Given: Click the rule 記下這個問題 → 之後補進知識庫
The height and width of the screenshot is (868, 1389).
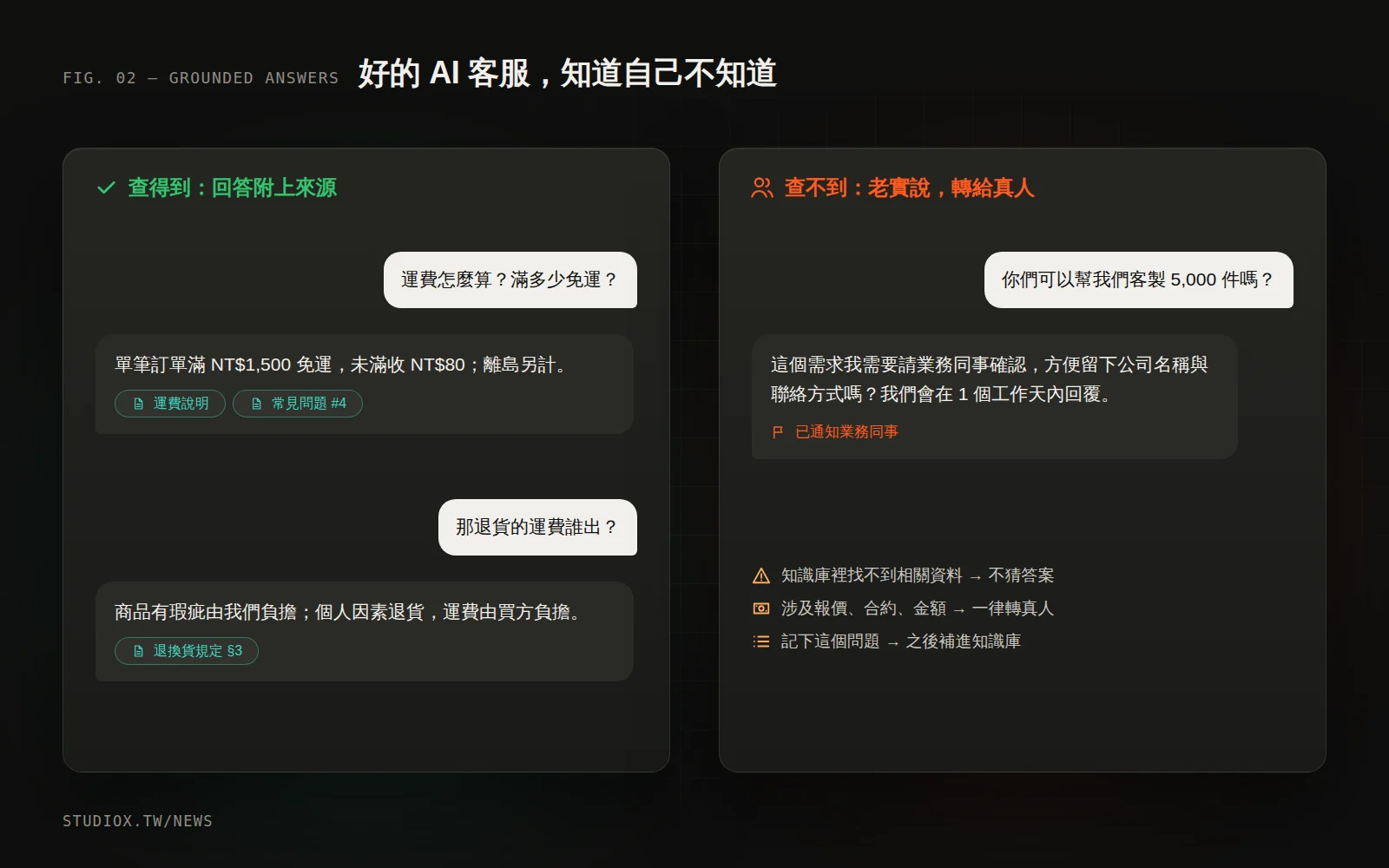Looking at the screenshot, I should point(900,641).
